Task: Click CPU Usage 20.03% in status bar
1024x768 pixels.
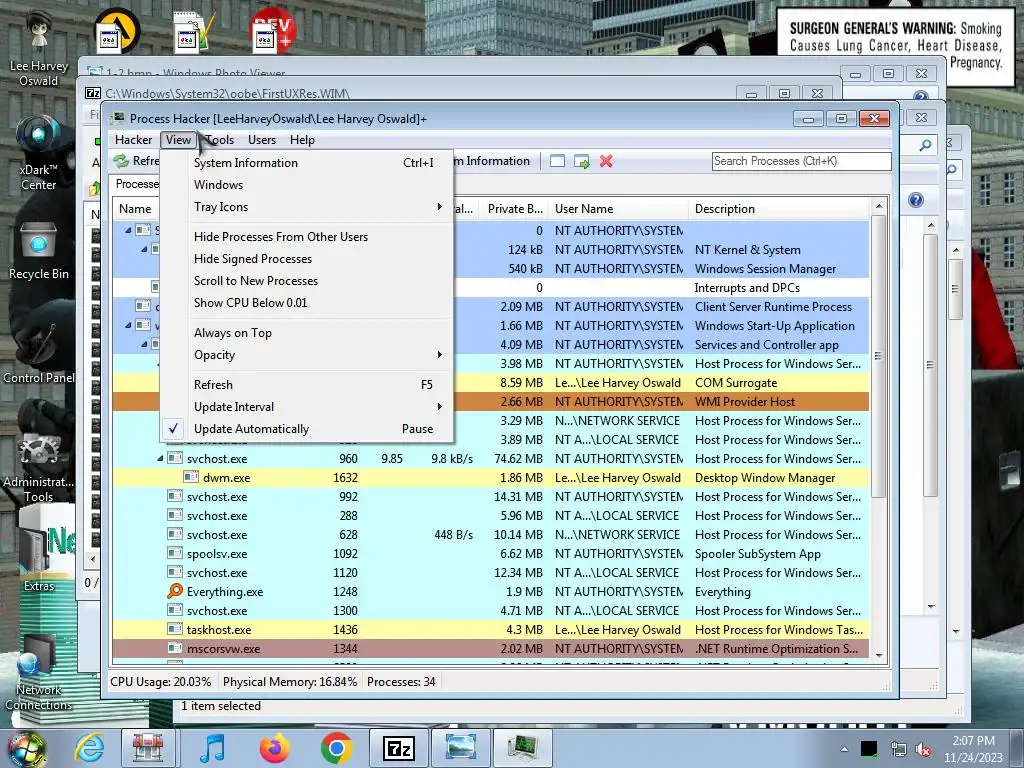Action: tap(161, 682)
